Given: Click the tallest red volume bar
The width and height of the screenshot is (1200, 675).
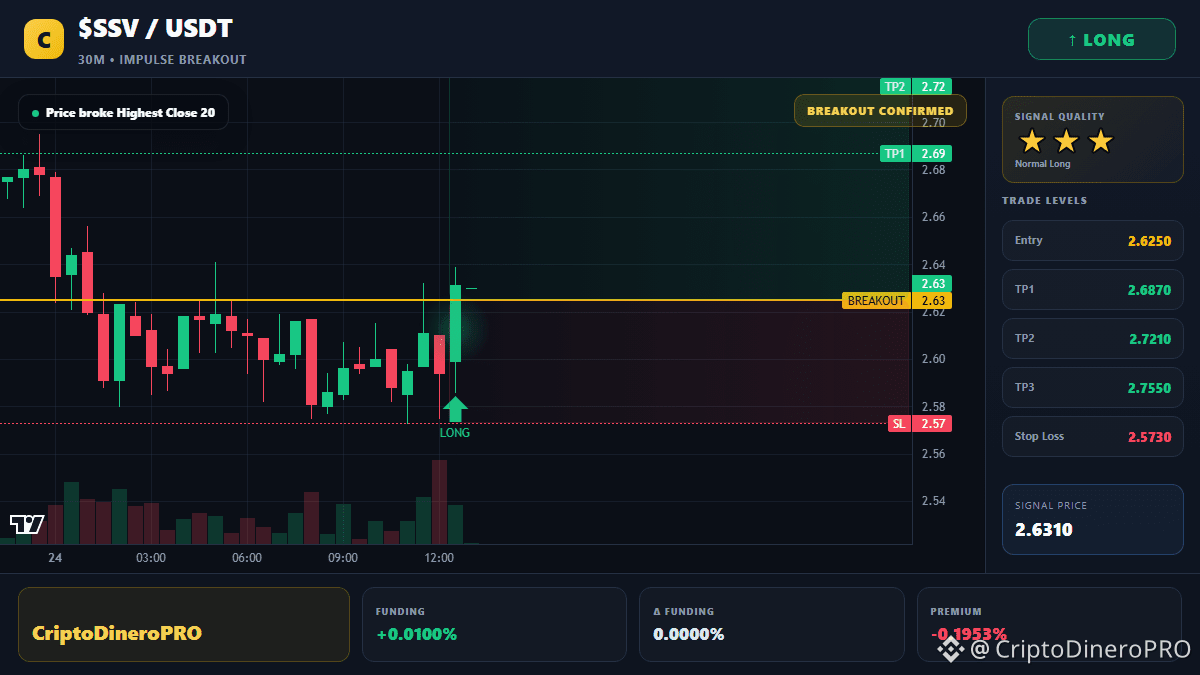Looking at the screenshot, I should point(439,502).
